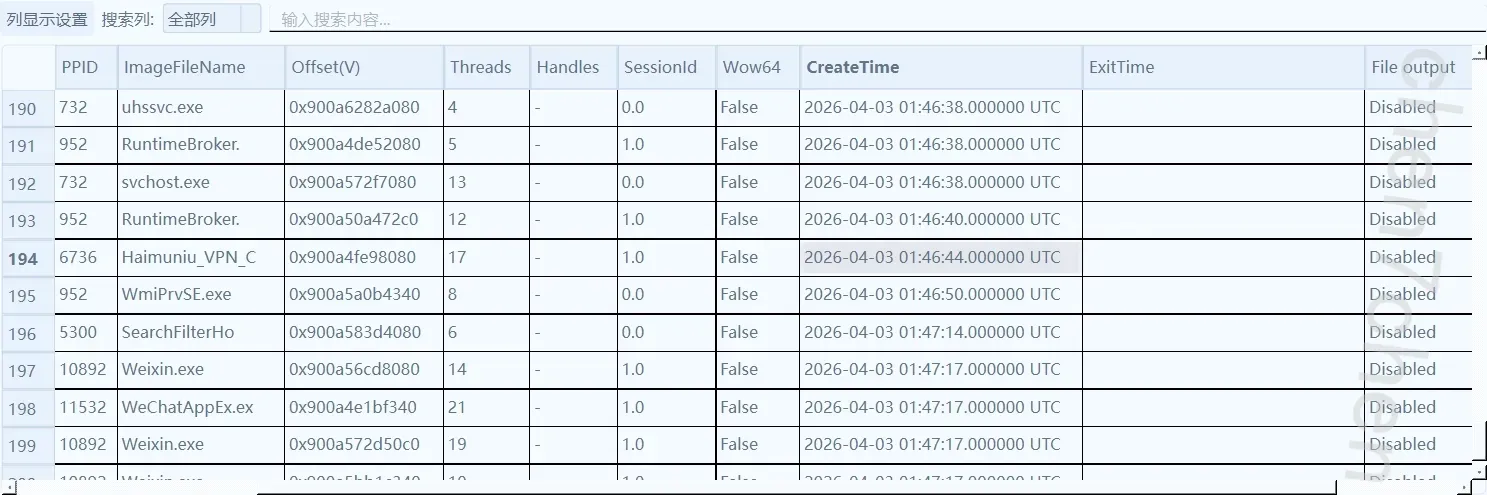Sort by ExitTime column header
Image resolution: width=1487 pixels, height=495 pixels.
point(1121,68)
